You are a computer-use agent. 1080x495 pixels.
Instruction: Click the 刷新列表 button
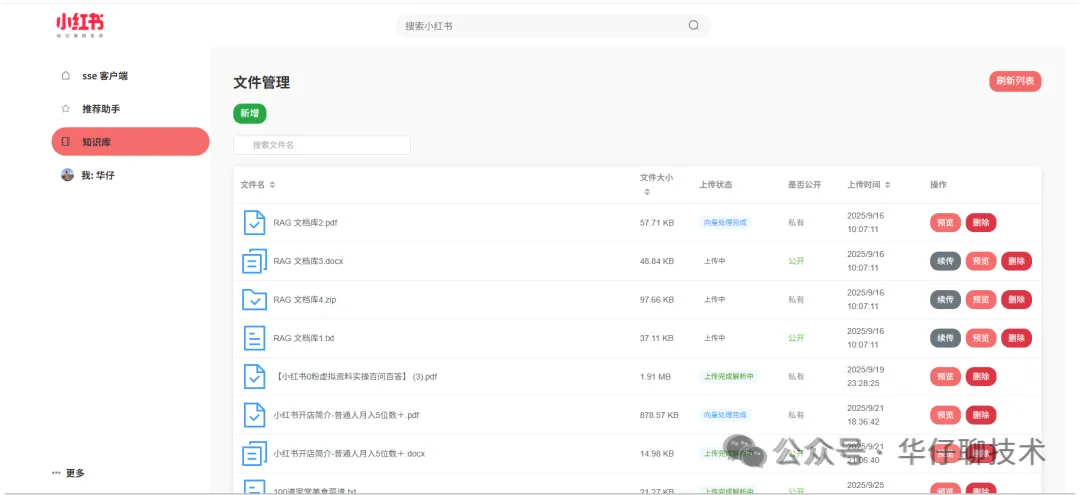[x=1015, y=81]
